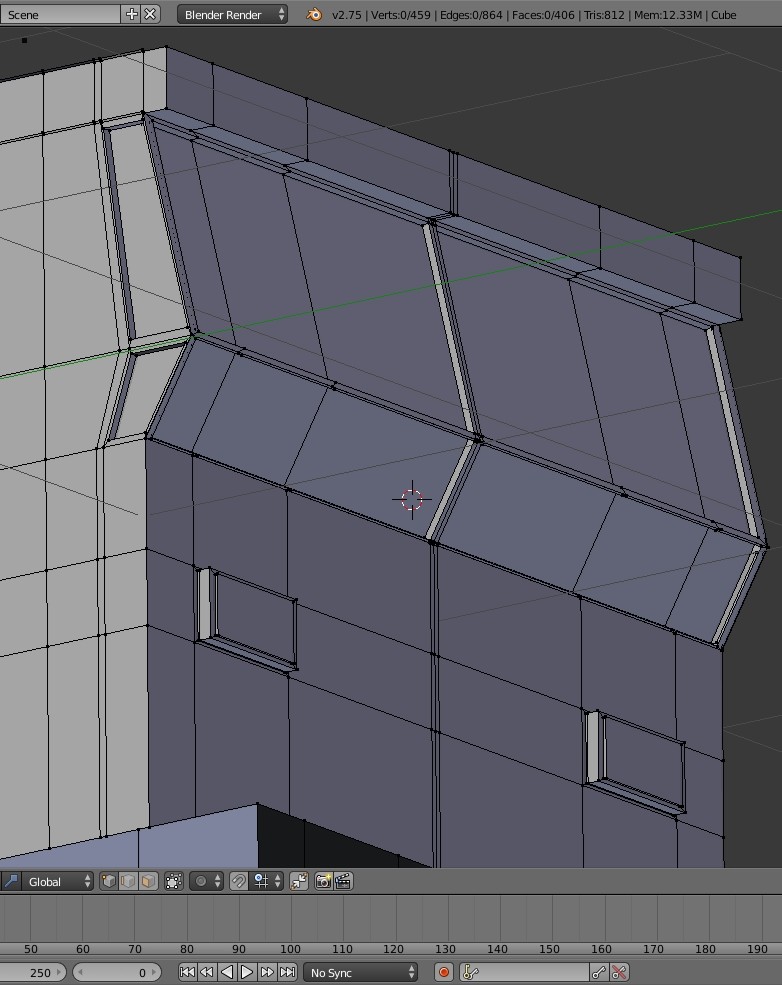Screen dimensions: 782x985
Task: Increase current frame with right arrow
Action: 154,972
